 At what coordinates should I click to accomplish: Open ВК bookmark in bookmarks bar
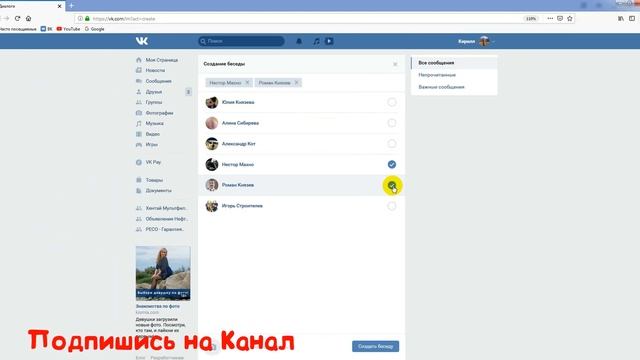click(47, 29)
